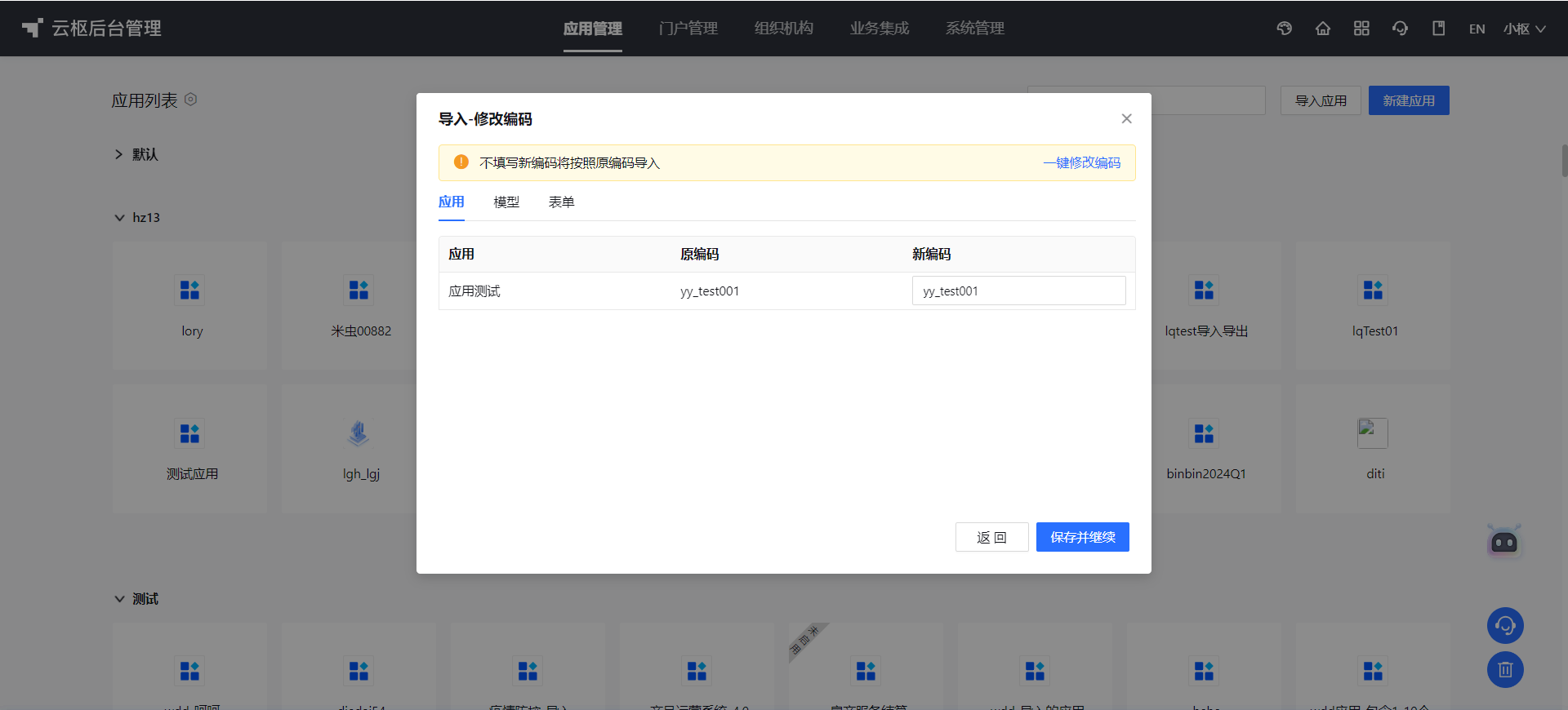Click the 保存并继续 button

coord(1083,537)
